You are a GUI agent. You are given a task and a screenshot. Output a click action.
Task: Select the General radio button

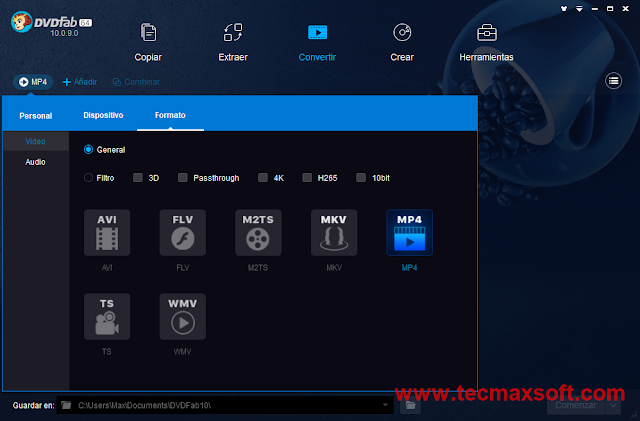tap(88, 149)
